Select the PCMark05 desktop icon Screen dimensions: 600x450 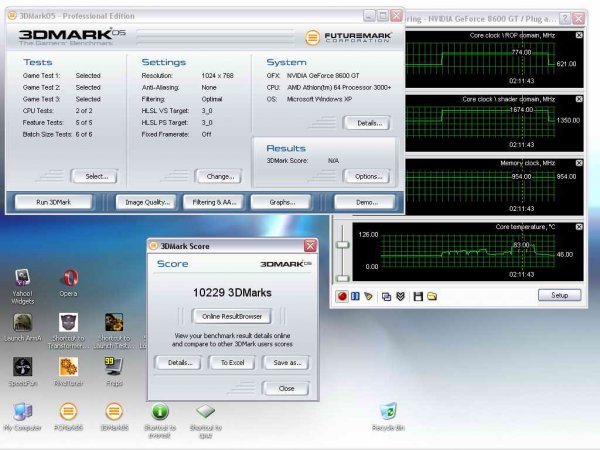pyautogui.click(x=68, y=417)
